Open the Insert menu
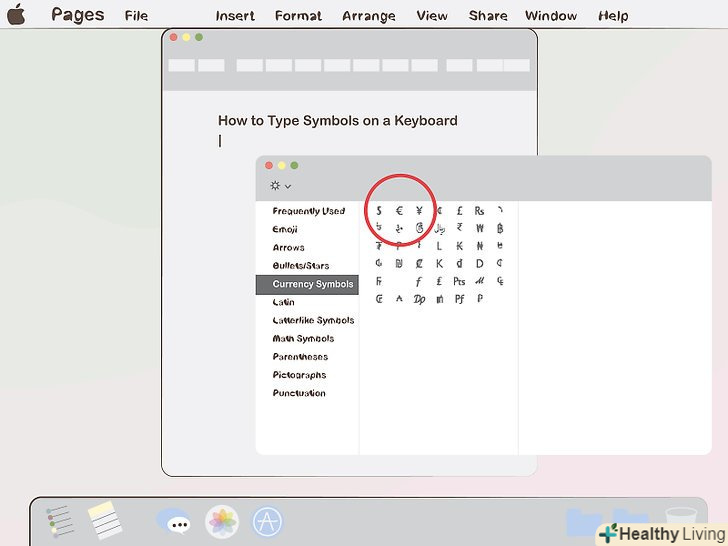Image resolution: width=728 pixels, height=546 pixels. click(235, 16)
